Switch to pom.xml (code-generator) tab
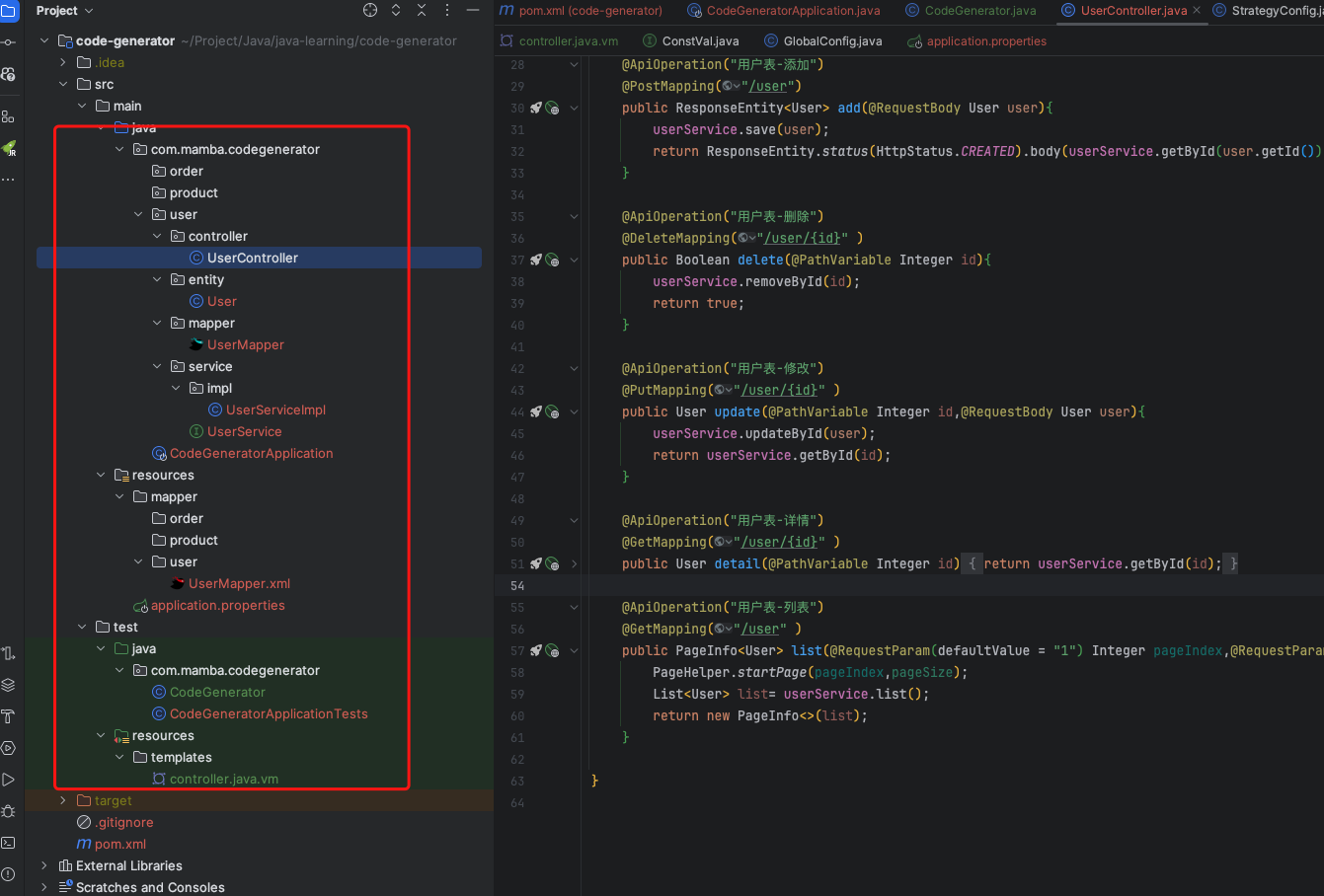 point(582,10)
